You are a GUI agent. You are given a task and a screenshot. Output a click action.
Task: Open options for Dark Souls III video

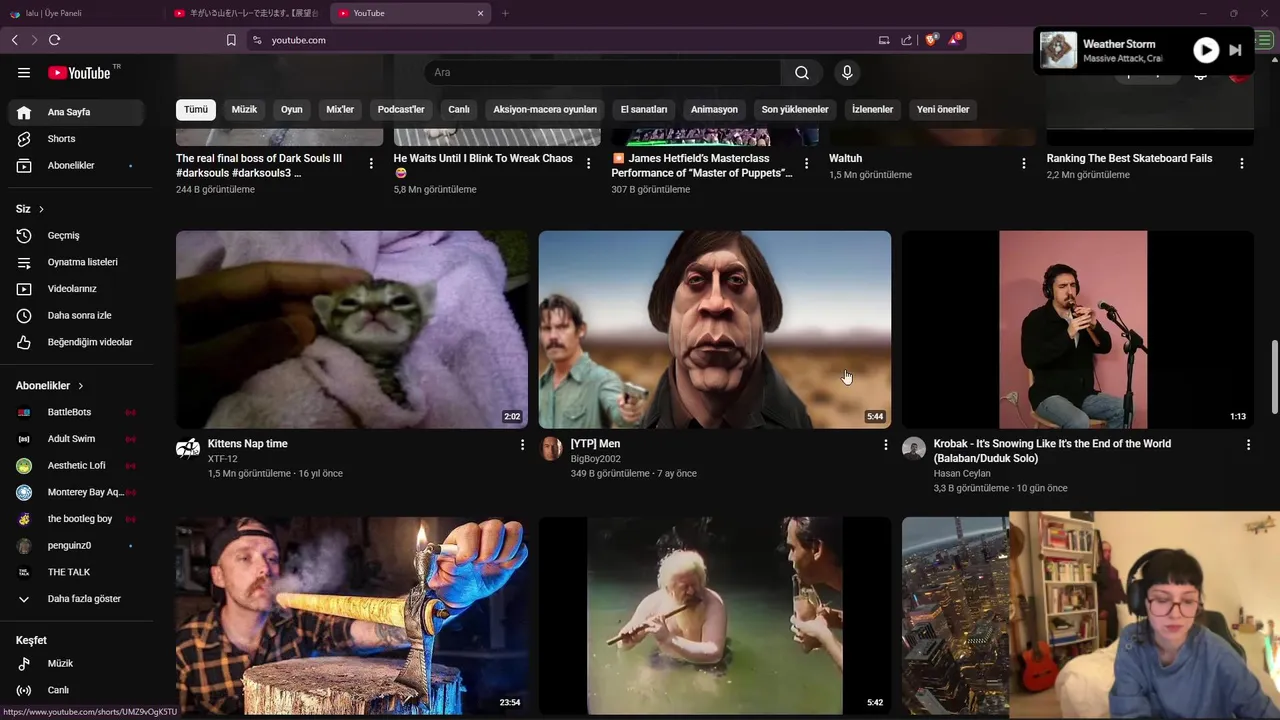pos(371,163)
